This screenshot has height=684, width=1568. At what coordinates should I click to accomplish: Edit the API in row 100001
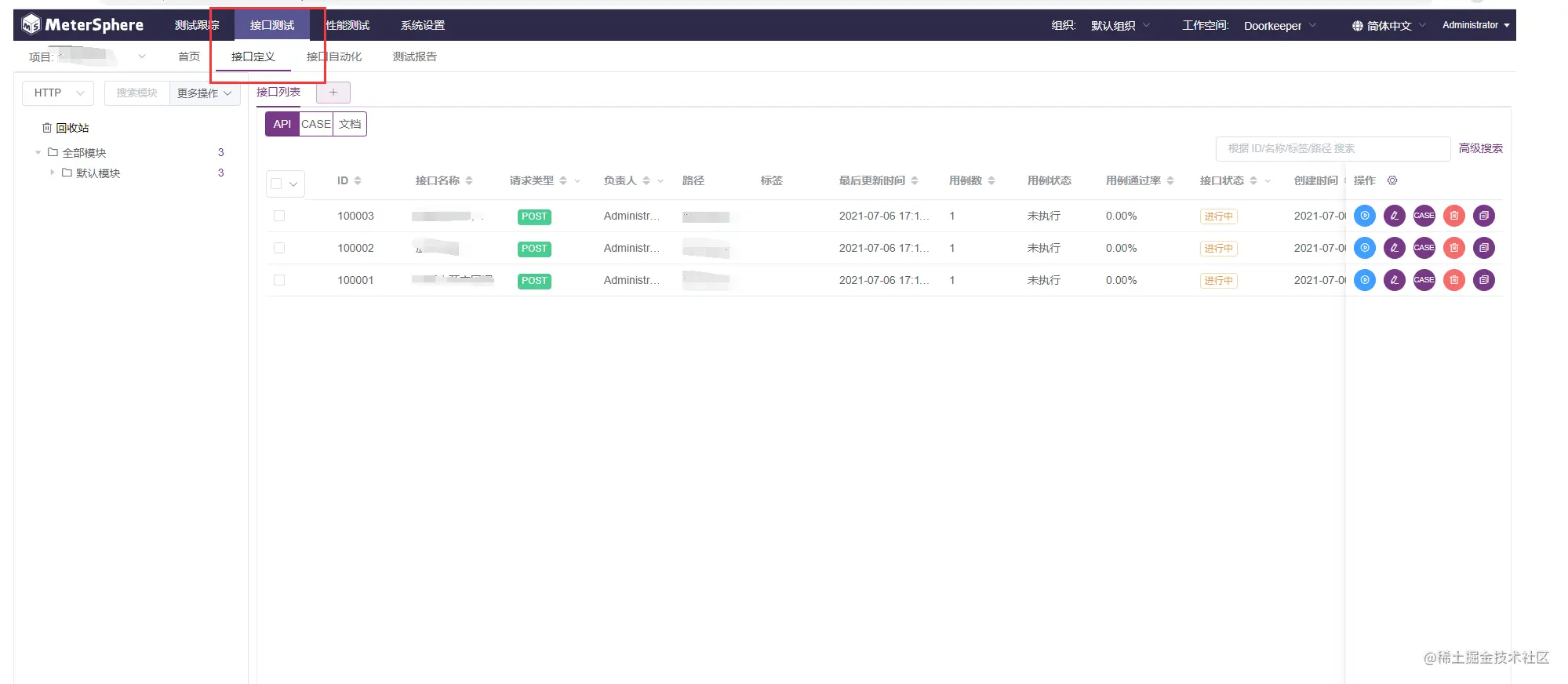click(x=1395, y=280)
